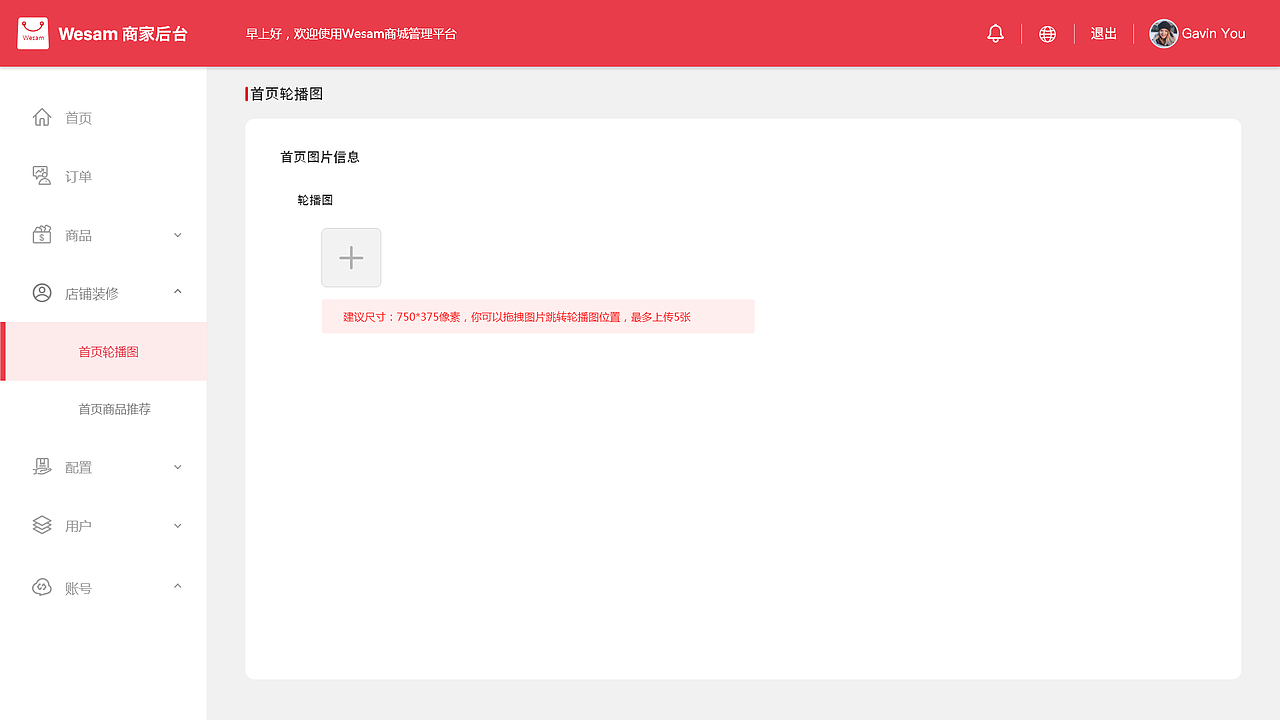Expand the 用户 menu chevron
Viewport: 1280px width, 720px height.
[177, 525]
